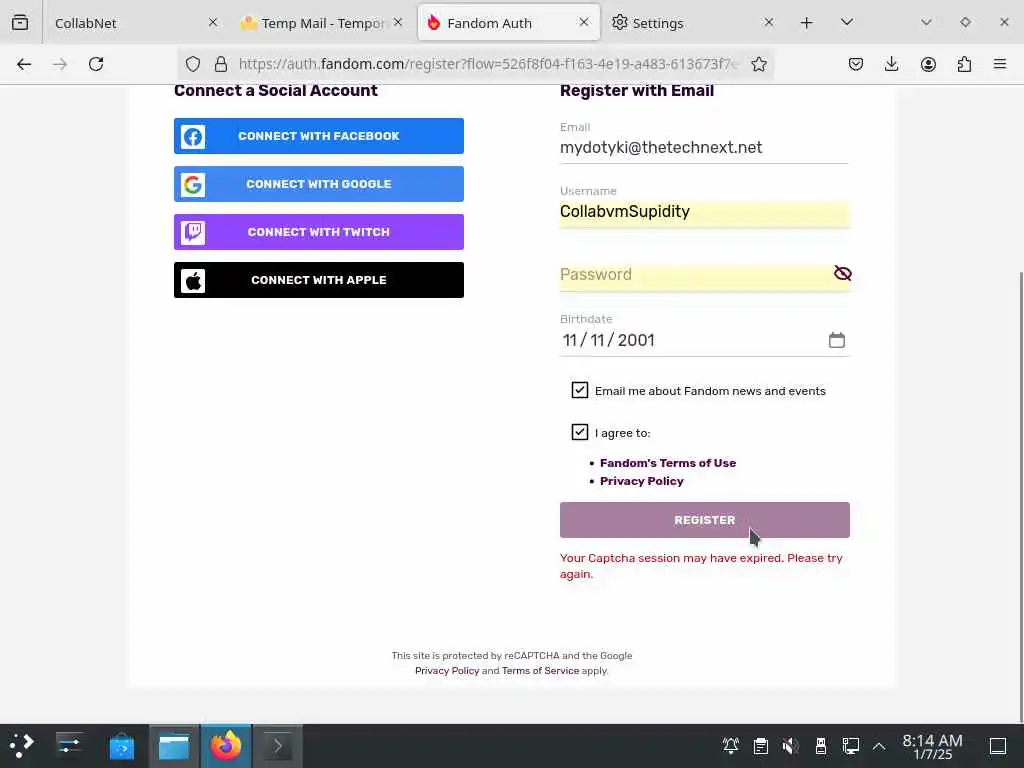Click Connect with Apple

click(319, 280)
